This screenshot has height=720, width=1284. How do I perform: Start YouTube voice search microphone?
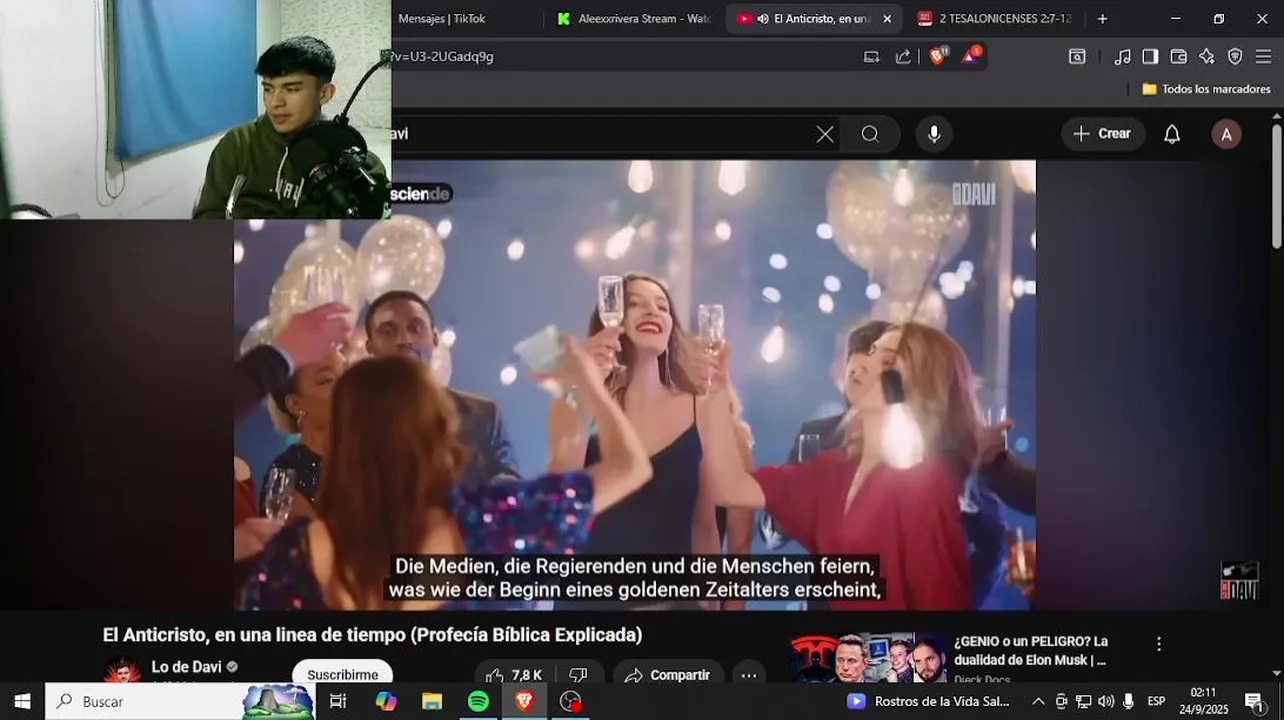[934, 134]
